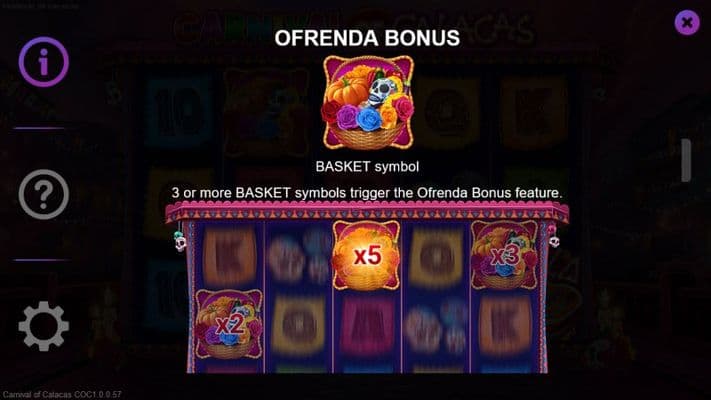This screenshot has height=400, width=711.
Task: Open the settings gear section
Action: pos(44,326)
